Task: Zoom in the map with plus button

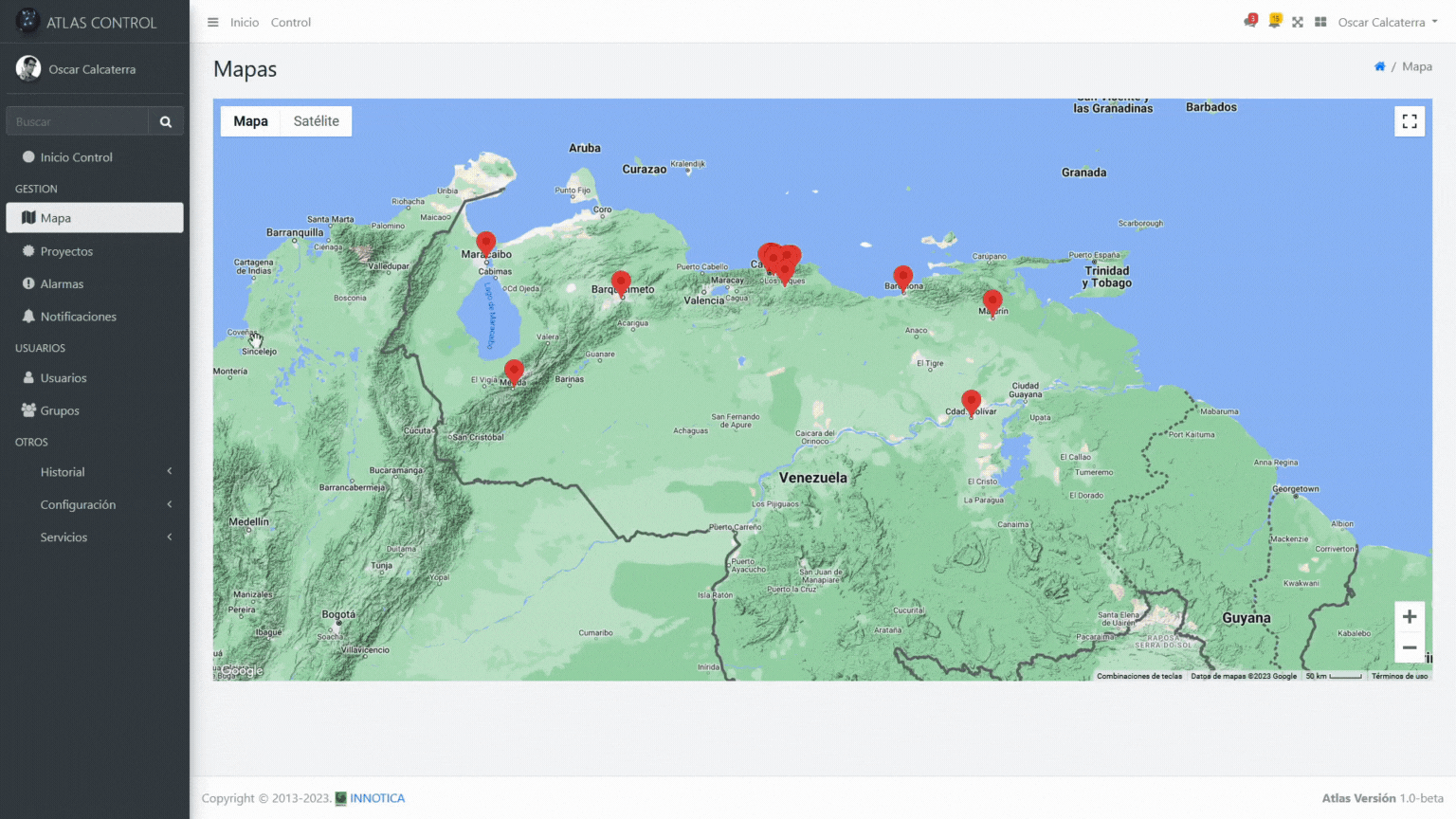Action: pos(1410,616)
